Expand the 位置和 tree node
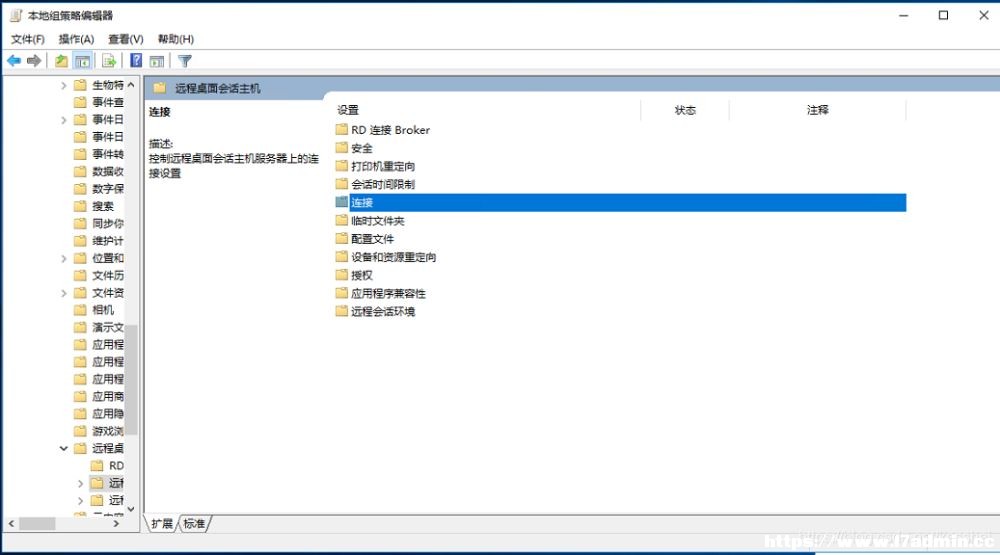The width and height of the screenshot is (1000, 555). click(x=63, y=258)
